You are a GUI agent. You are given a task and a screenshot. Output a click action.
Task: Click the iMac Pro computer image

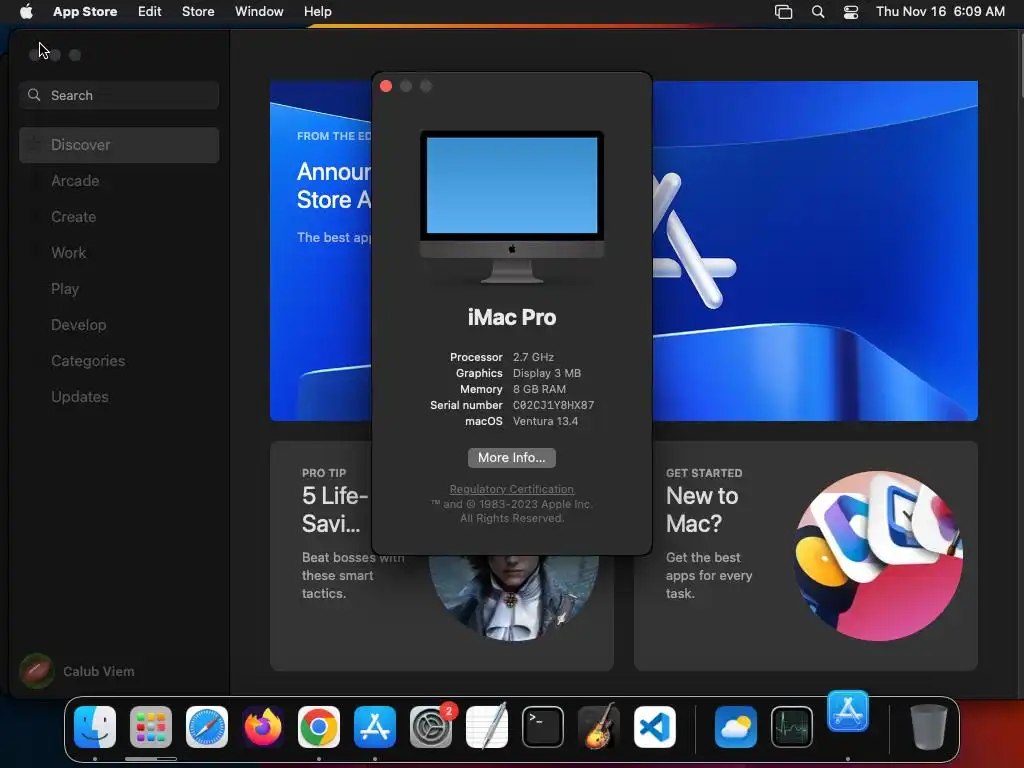point(511,208)
